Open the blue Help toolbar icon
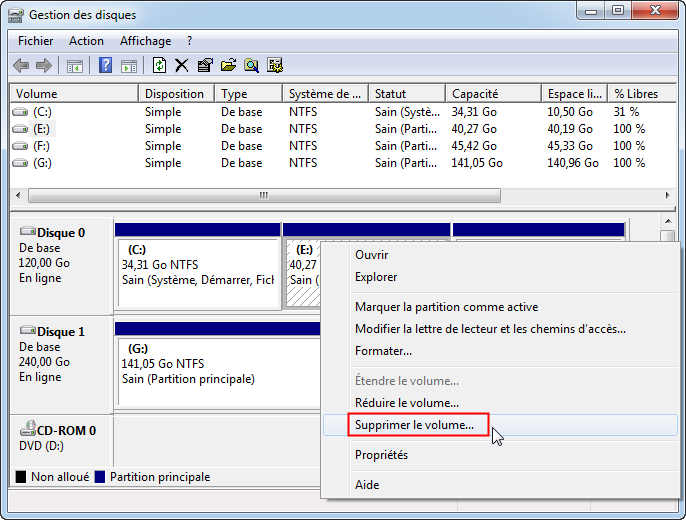This screenshot has width=686, height=520. (105, 66)
